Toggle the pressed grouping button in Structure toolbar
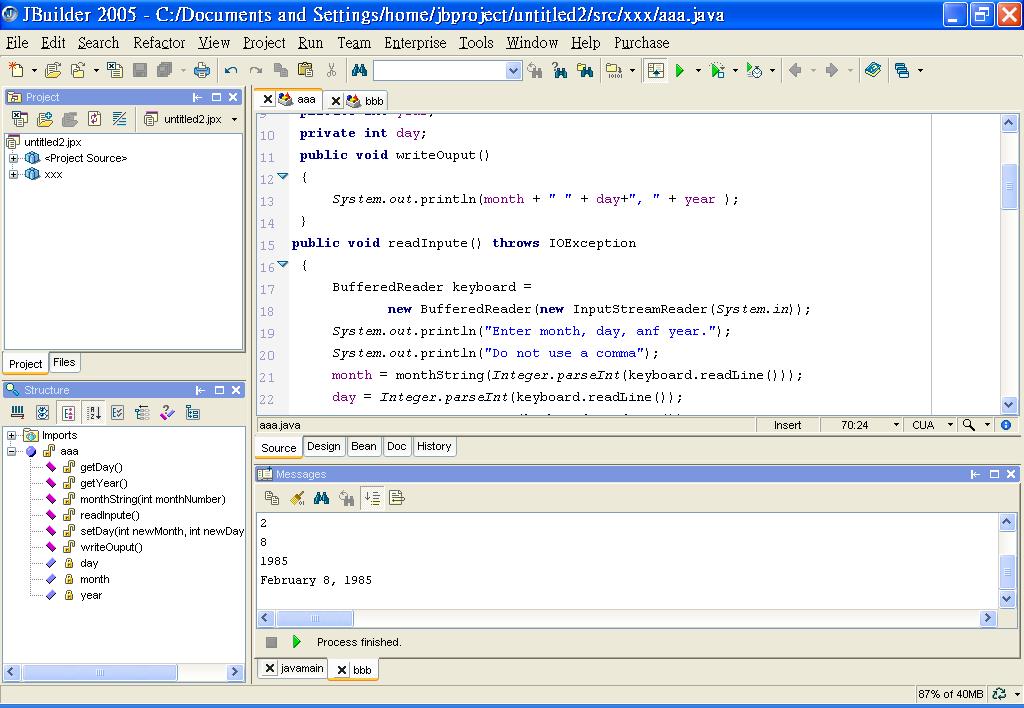1024x708 pixels. [x=68, y=413]
